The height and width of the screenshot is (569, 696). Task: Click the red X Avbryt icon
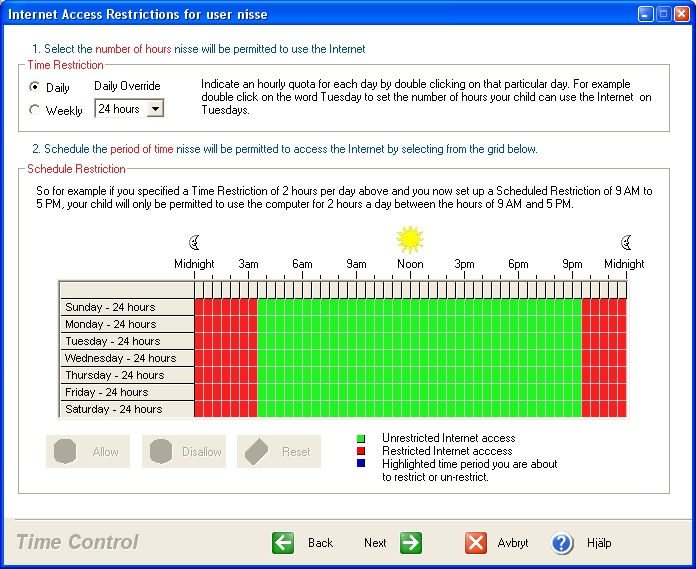(x=476, y=543)
